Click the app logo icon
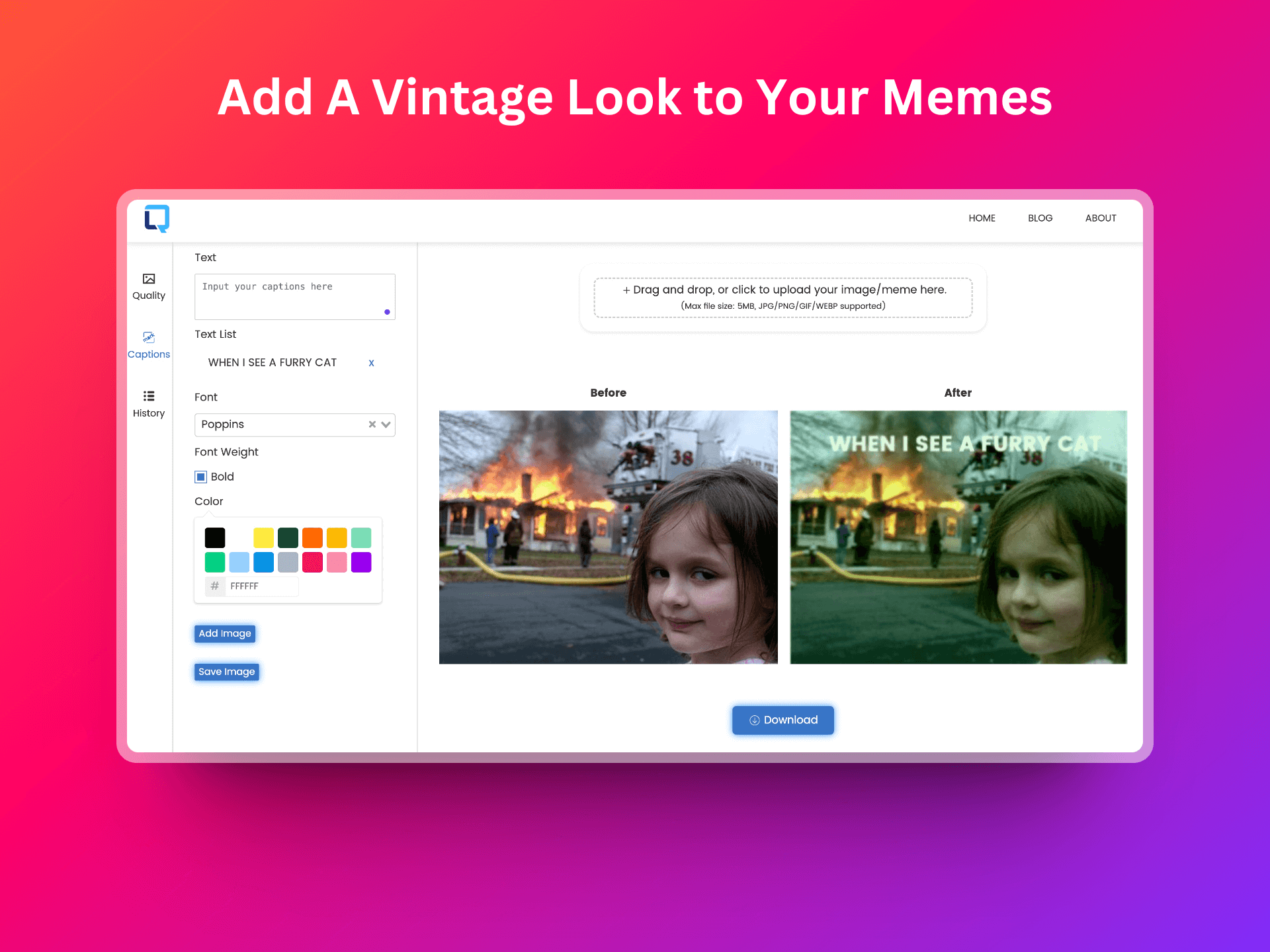This screenshot has width=1270, height=952. 157,218
